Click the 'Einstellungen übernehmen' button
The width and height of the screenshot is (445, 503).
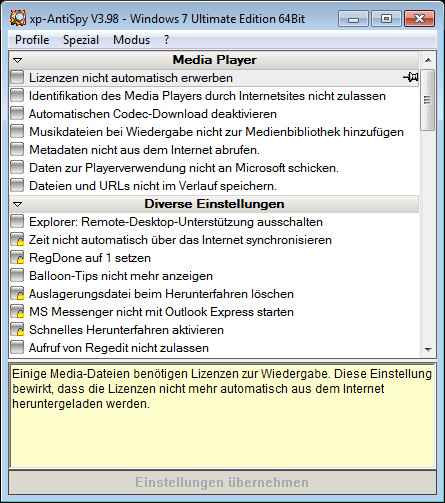[222, 482]
